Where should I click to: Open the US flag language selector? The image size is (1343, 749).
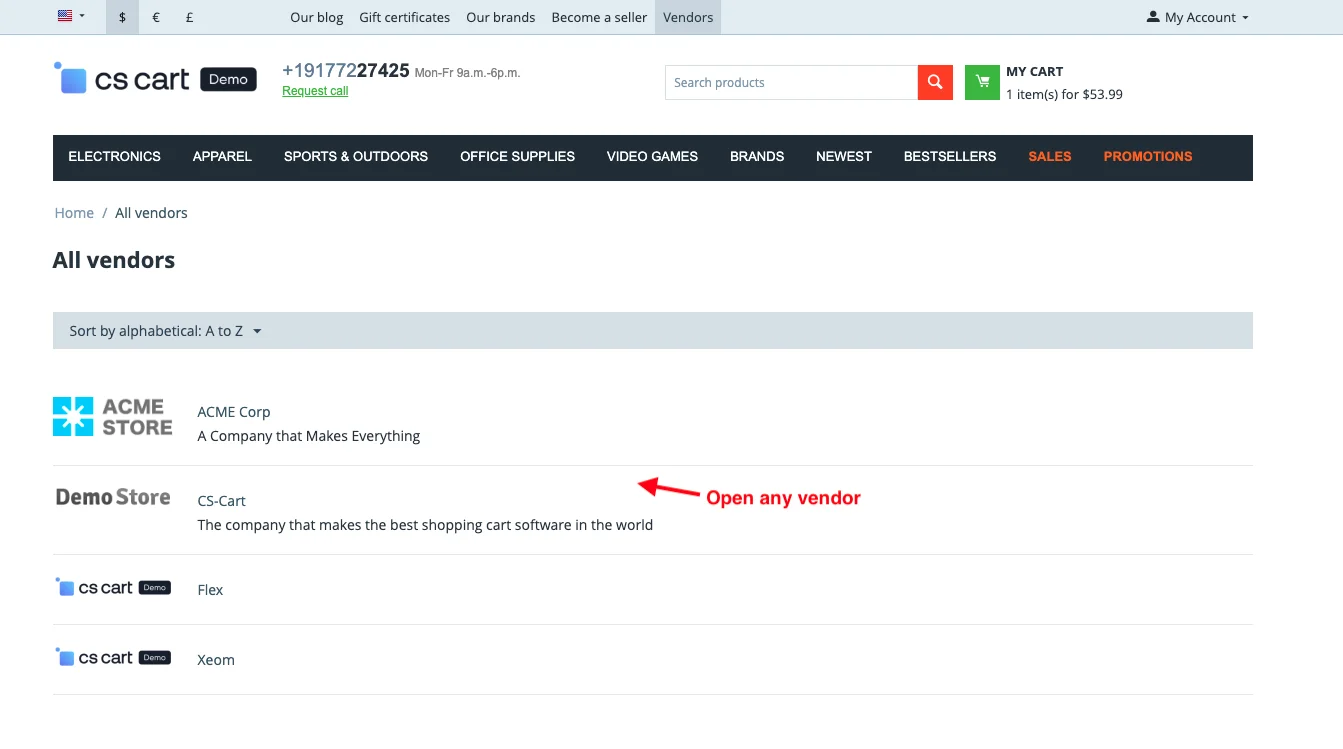(71, 17)
